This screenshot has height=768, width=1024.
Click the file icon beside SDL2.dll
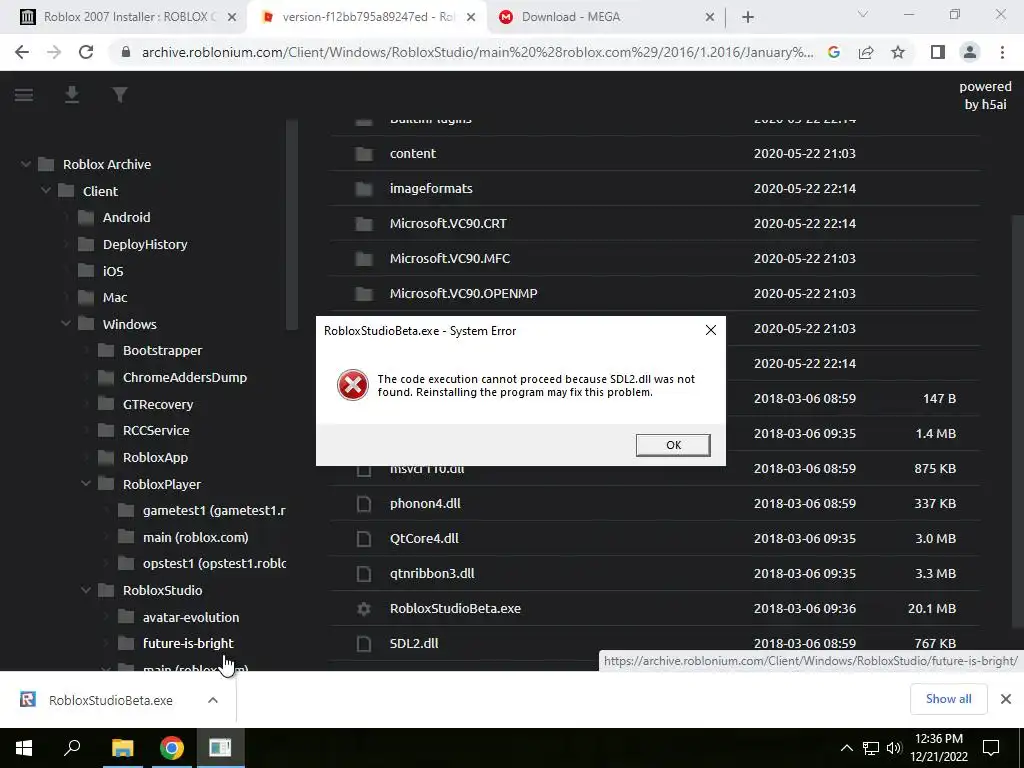(x=364, y=643)
